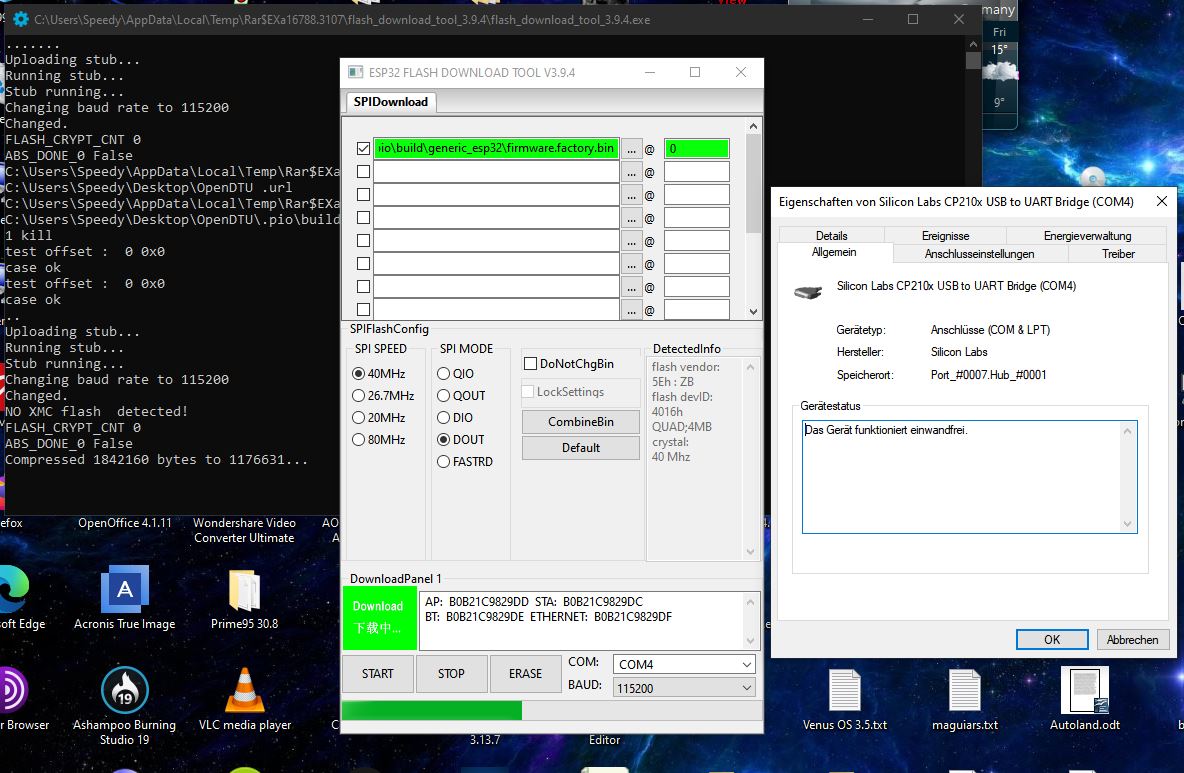Viewport: 1184px width, 773px height.
Task: Open Prime95 30.8 folder icon
Action: 244,591
